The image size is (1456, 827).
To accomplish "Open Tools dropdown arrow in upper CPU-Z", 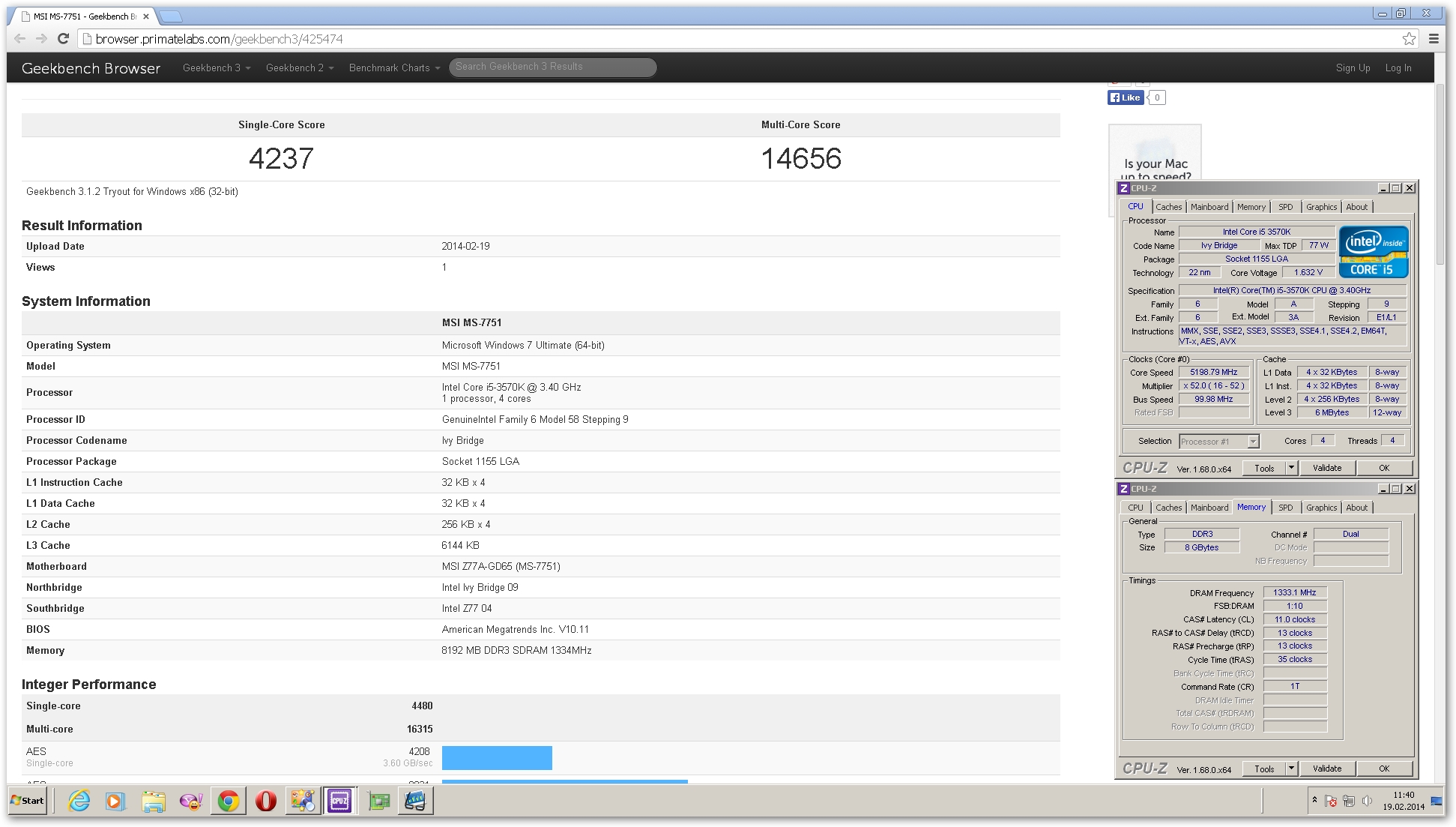I will pyautogui.click(x=1291, y=468).
